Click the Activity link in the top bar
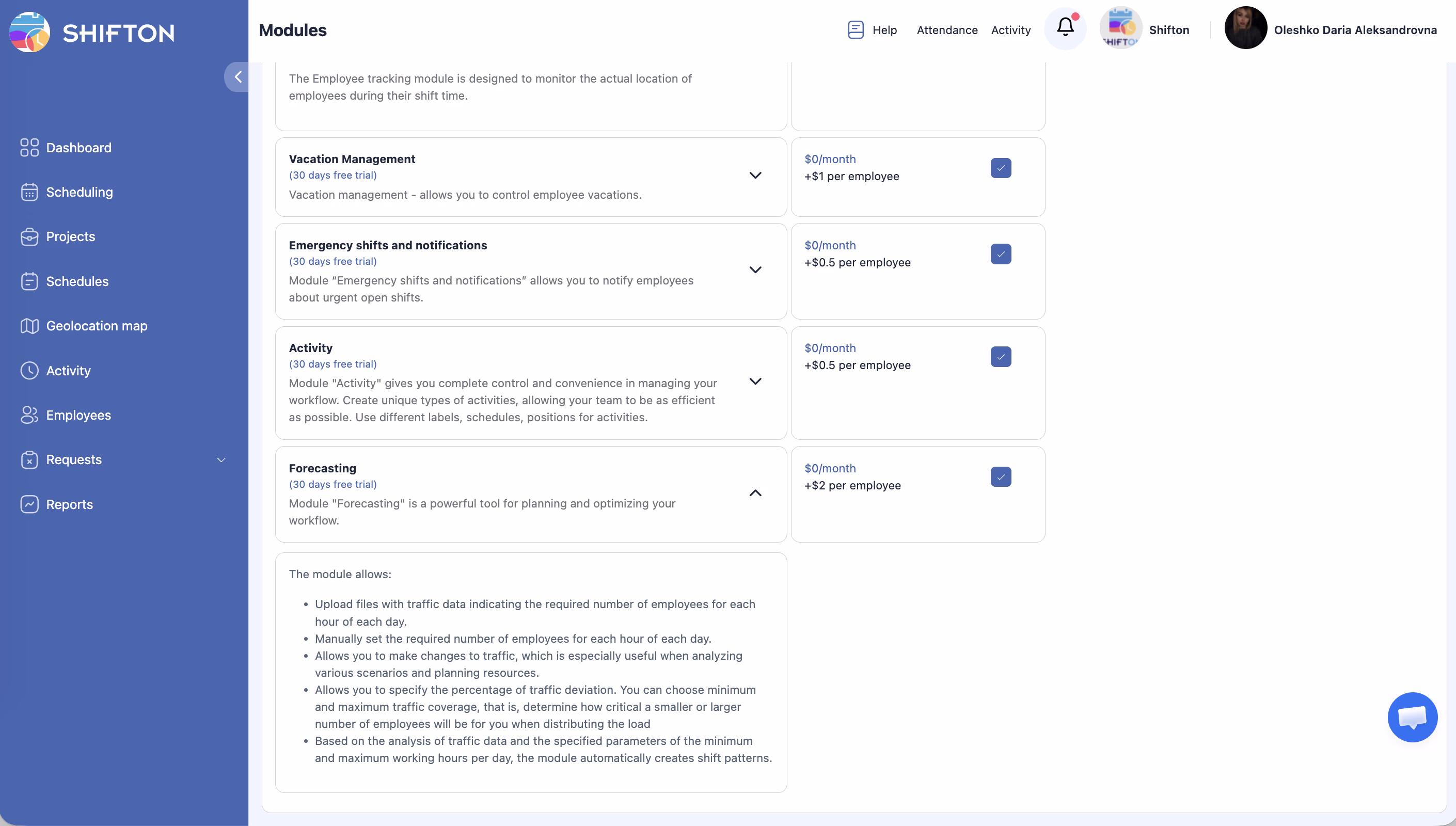 coord(1010,30)
